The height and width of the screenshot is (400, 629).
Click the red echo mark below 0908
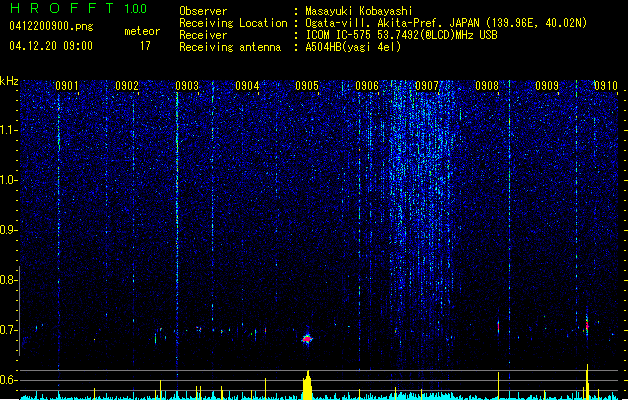click(x=498, y=326)
